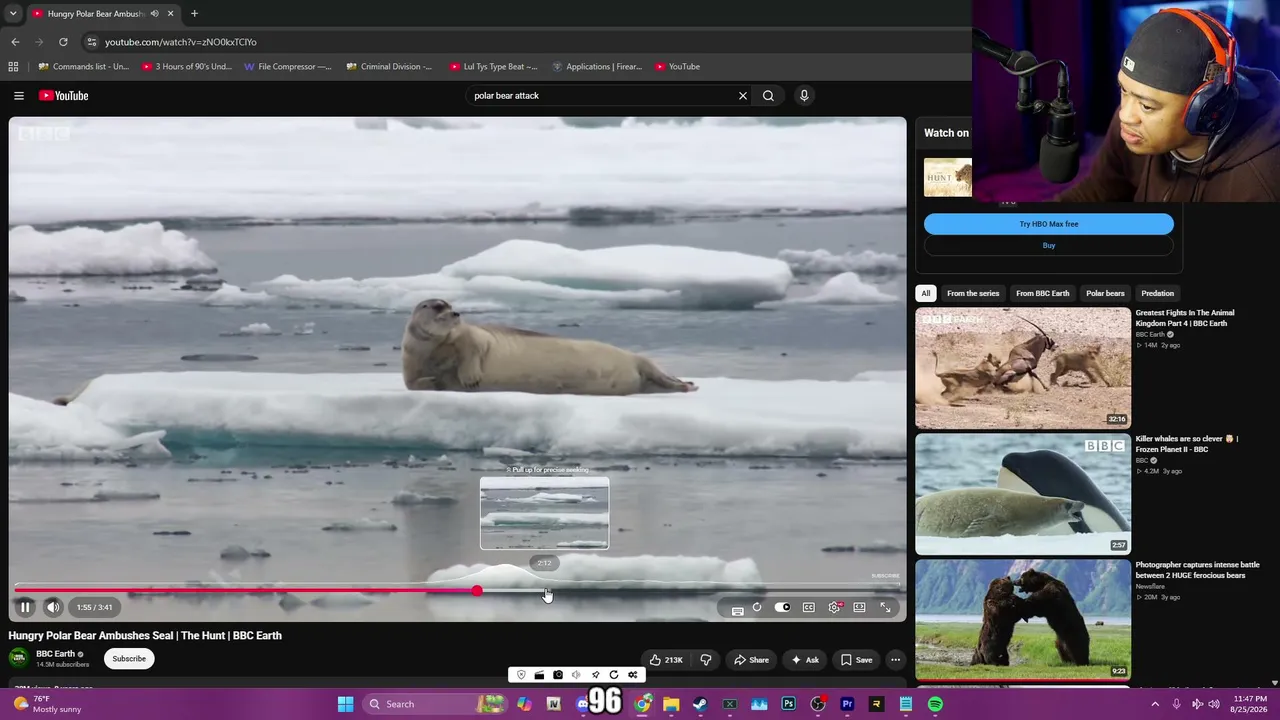Open 'Photographer captures intense battle' bears thumbnail
1280x720 pixels.
(1023, 620)
